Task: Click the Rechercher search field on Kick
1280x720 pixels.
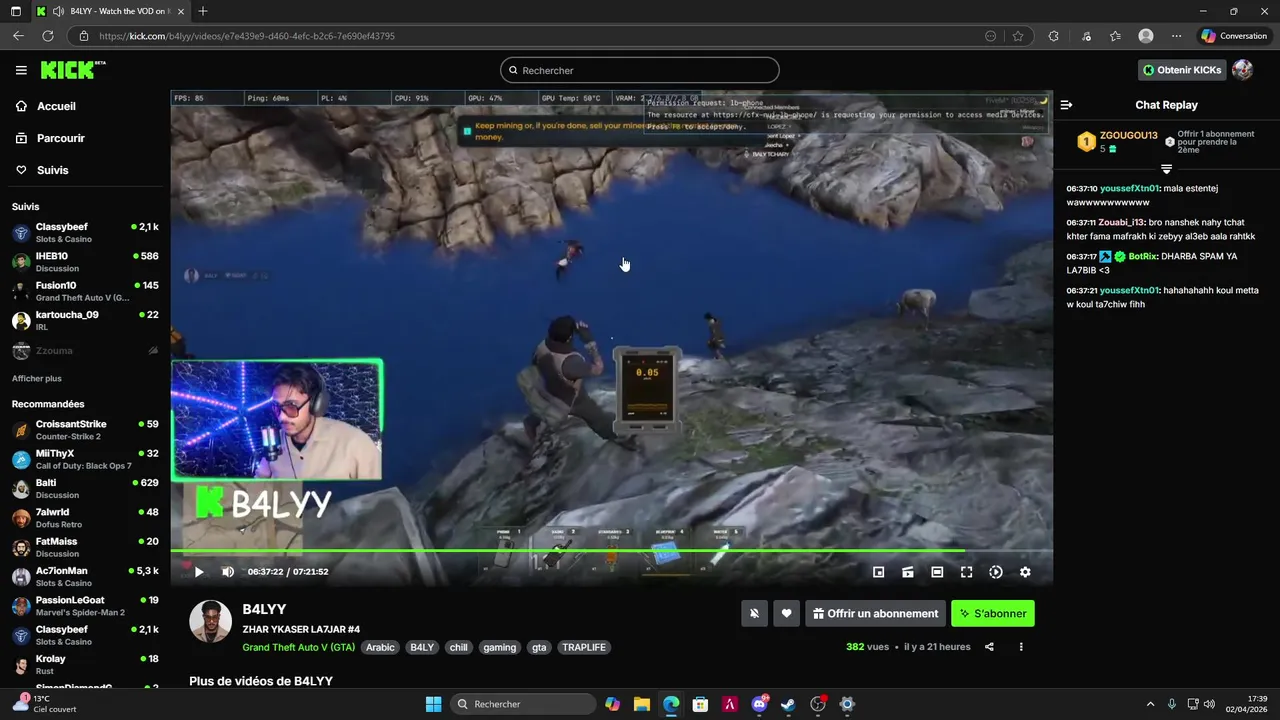Action: (640, 70)
